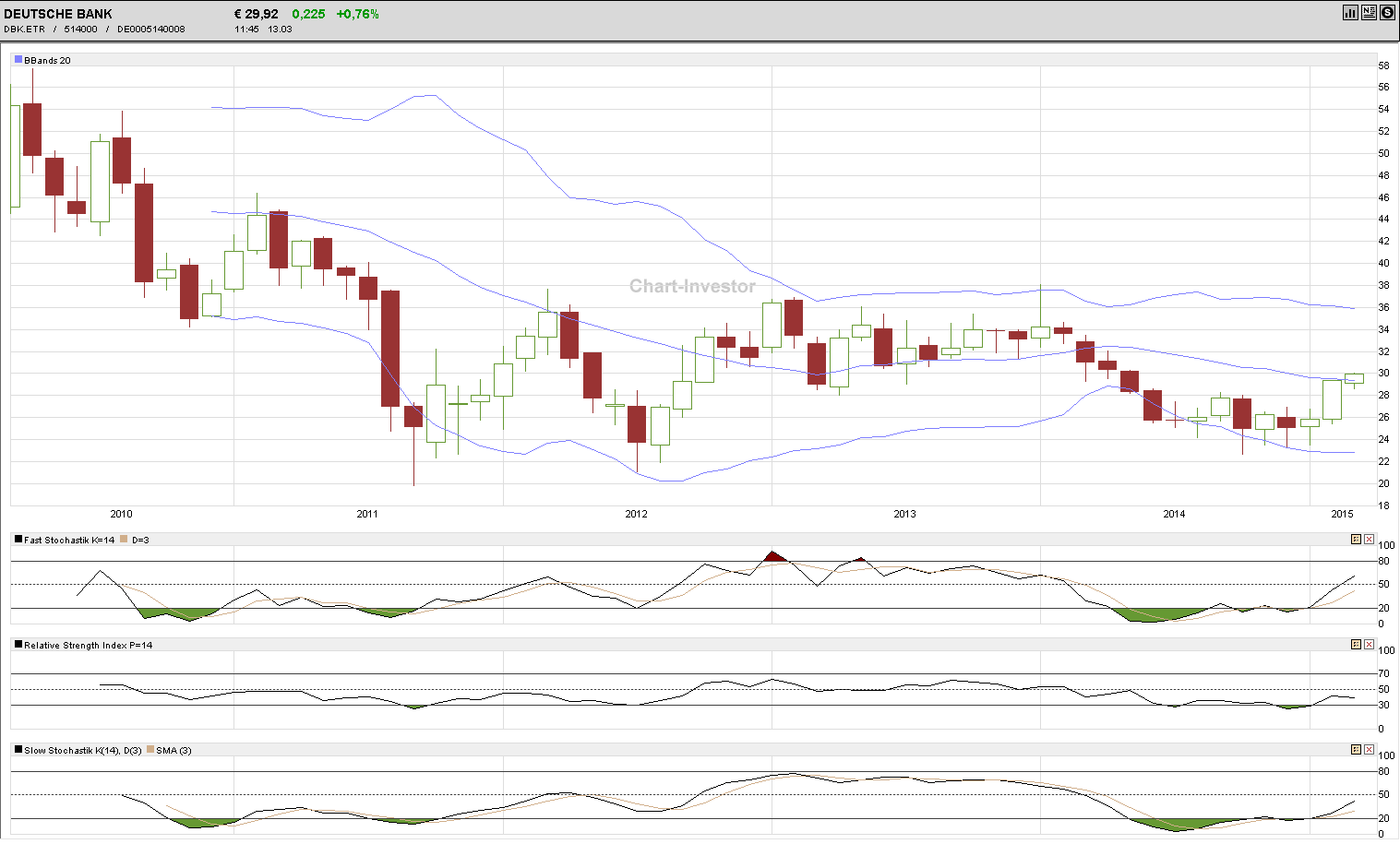Close the Slow Stochastik indicator panel
The width and height of the screenshot is (1400, 844).
(x=1369, y=750)
